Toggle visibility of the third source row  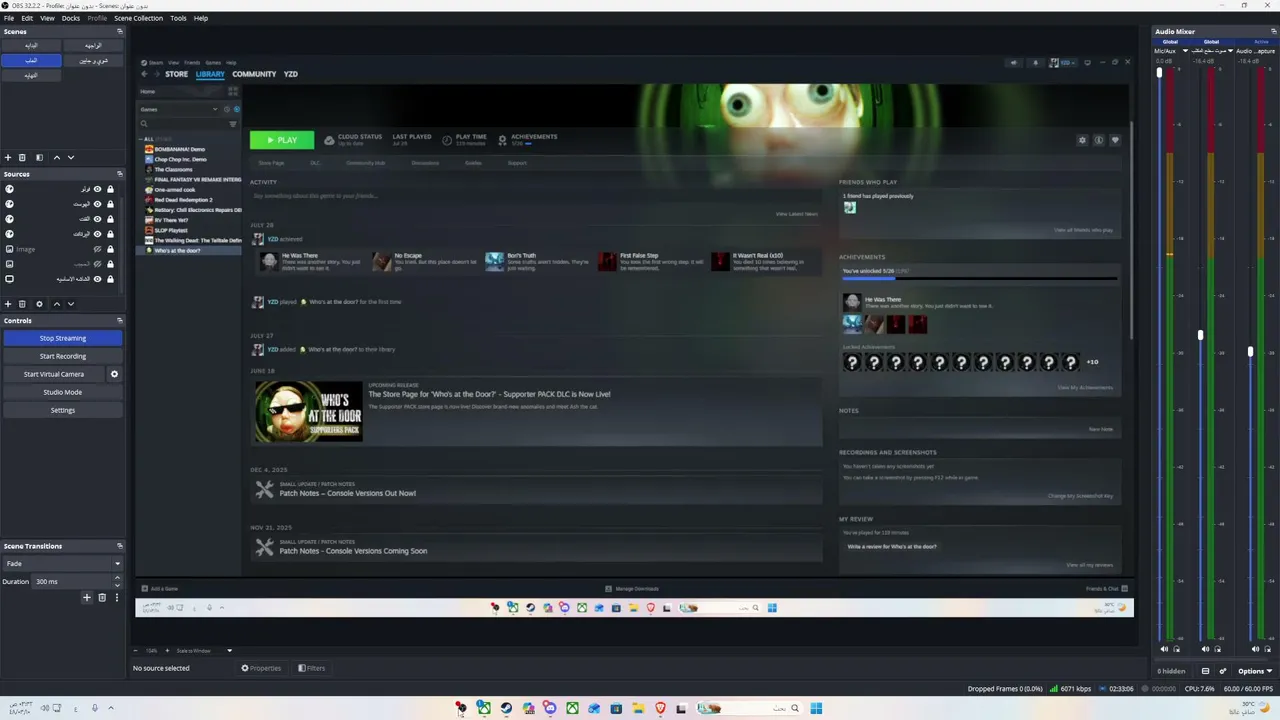pos(98,219)
